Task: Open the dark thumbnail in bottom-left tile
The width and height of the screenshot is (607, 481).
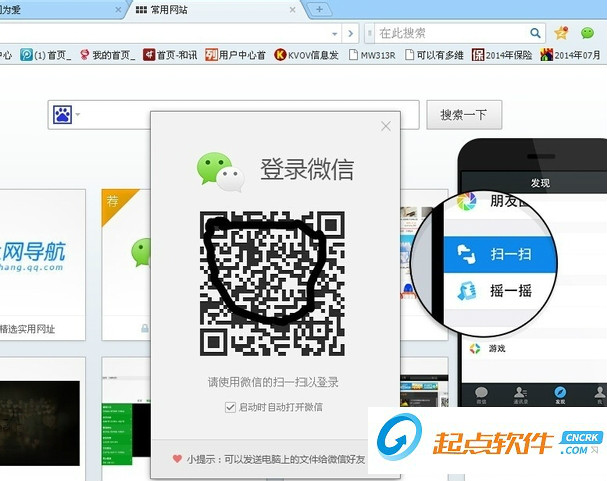Action: pos(39,423)
